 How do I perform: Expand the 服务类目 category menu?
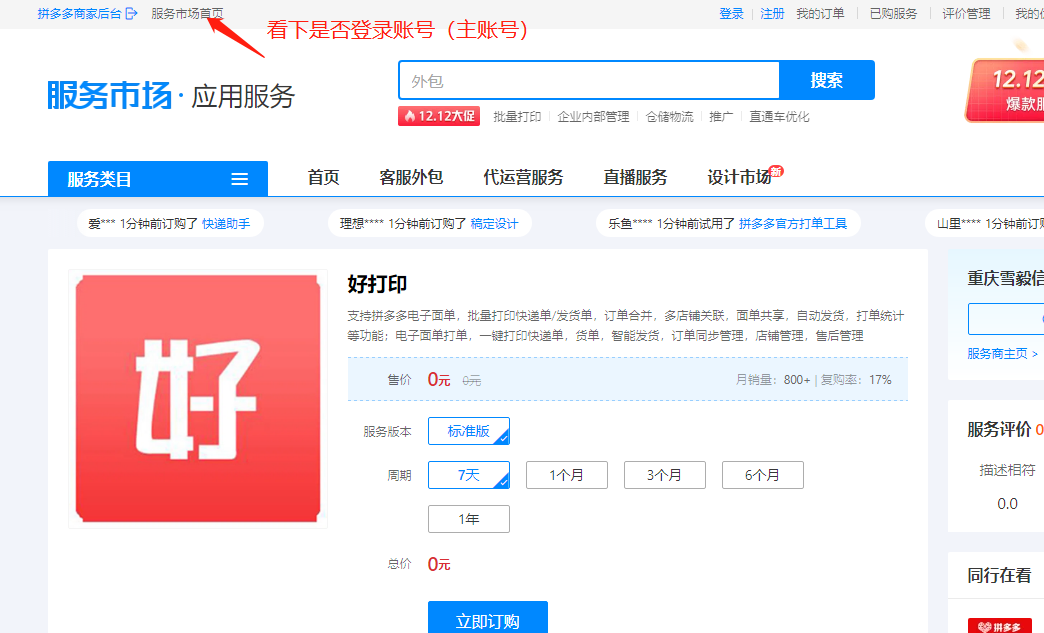158,178
